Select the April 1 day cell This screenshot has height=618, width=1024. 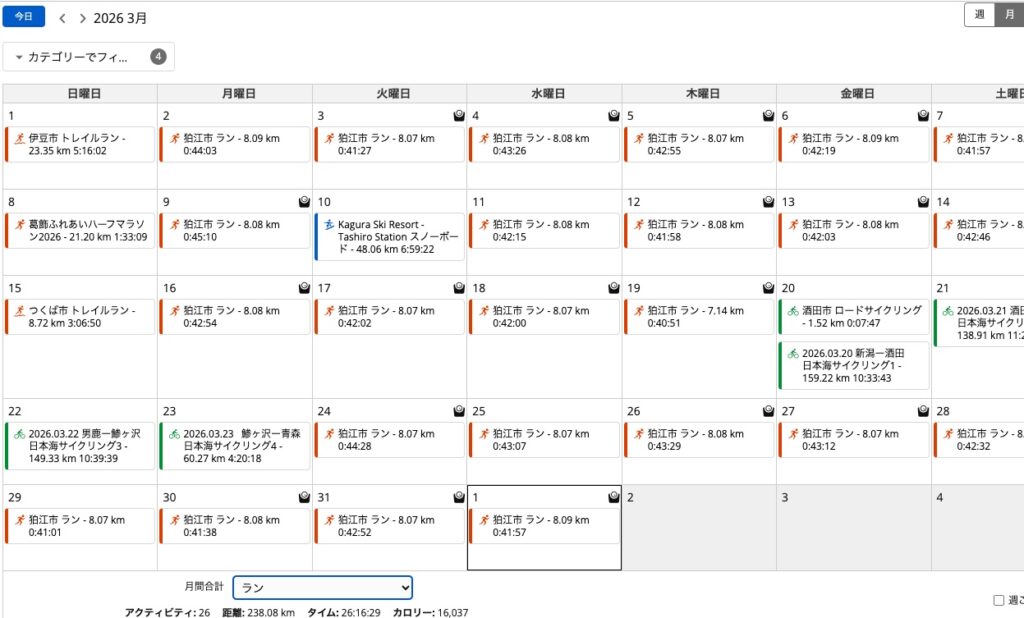[x=544, y=555]
